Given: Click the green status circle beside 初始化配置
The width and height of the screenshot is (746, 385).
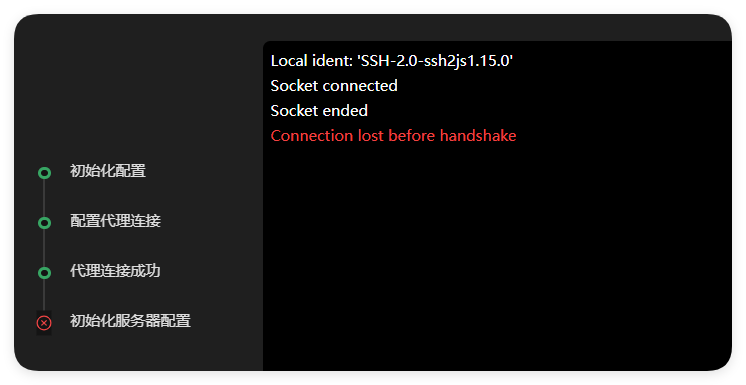Looking at the screenshot, I should tap(44, 173).
